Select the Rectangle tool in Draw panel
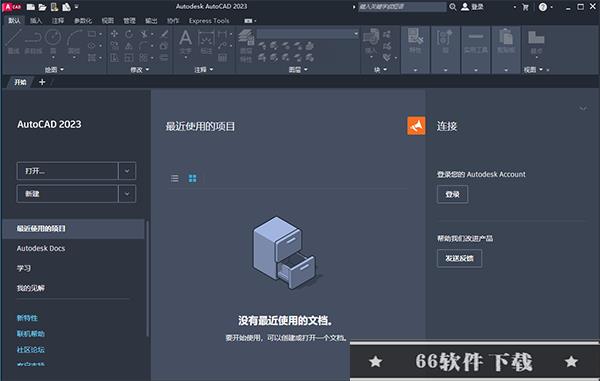The width and height of the screenshot is (600, 381). 92,34
